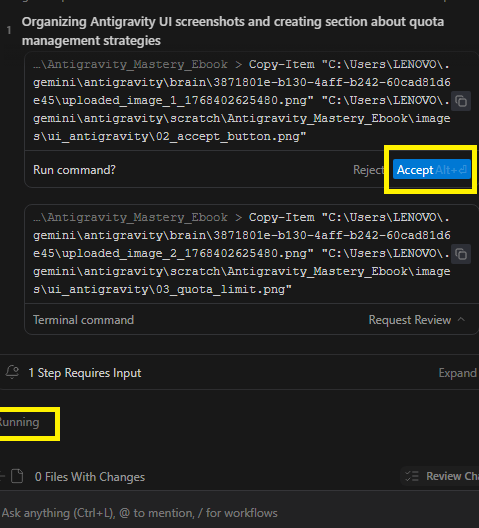The height and width of the screenshot is (528, 479).
Task: Click the Terminal command label
Action: [x=83, y=320]
